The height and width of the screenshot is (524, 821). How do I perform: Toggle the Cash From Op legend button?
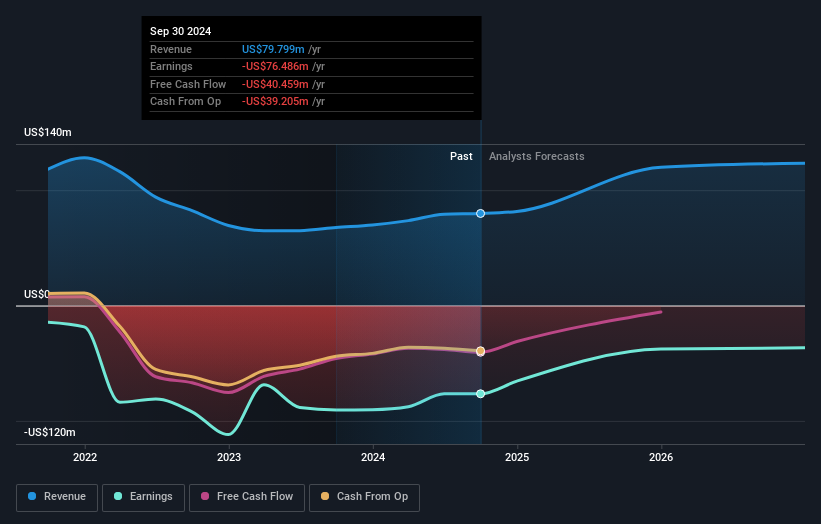364,497
